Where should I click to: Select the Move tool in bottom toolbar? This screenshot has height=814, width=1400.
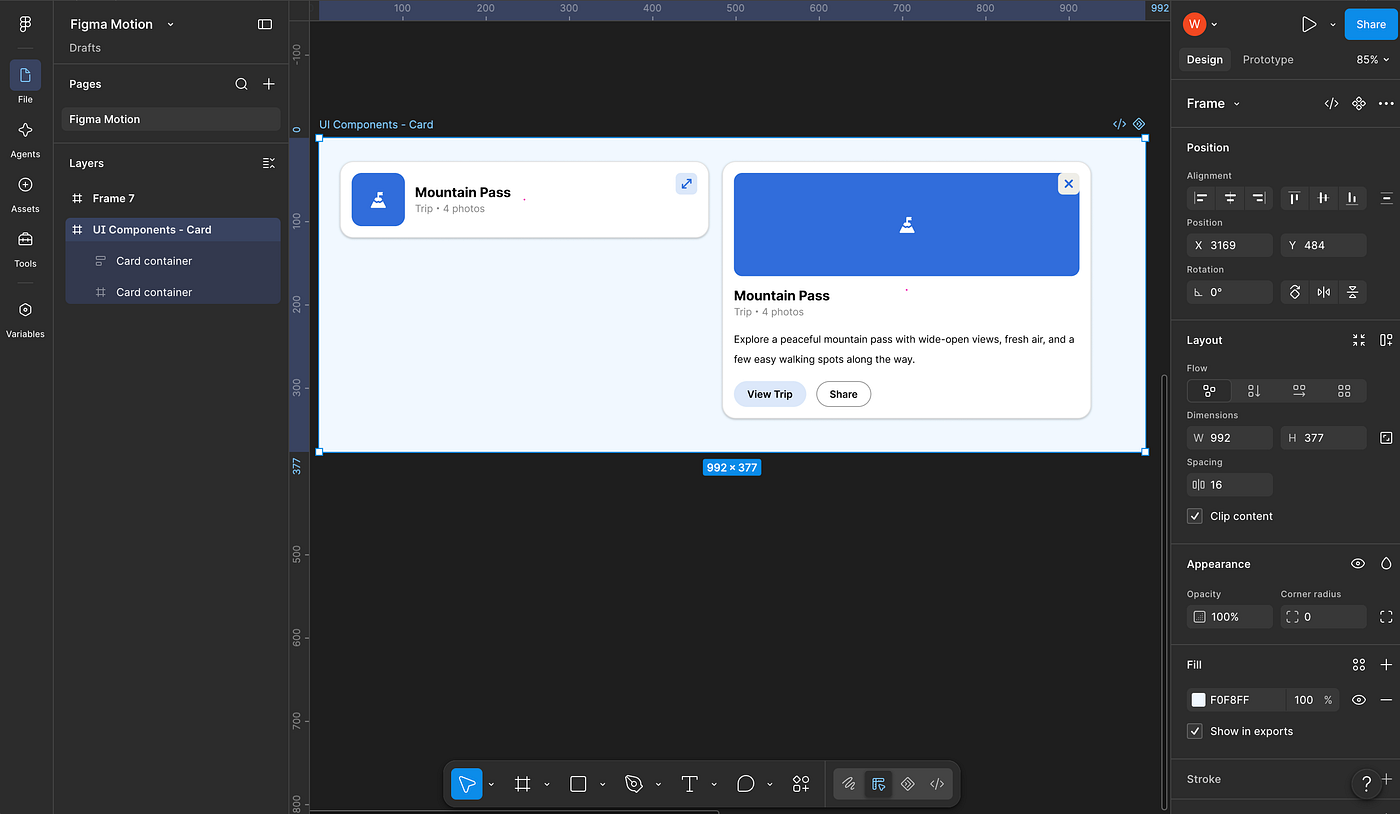pos(466,784)
